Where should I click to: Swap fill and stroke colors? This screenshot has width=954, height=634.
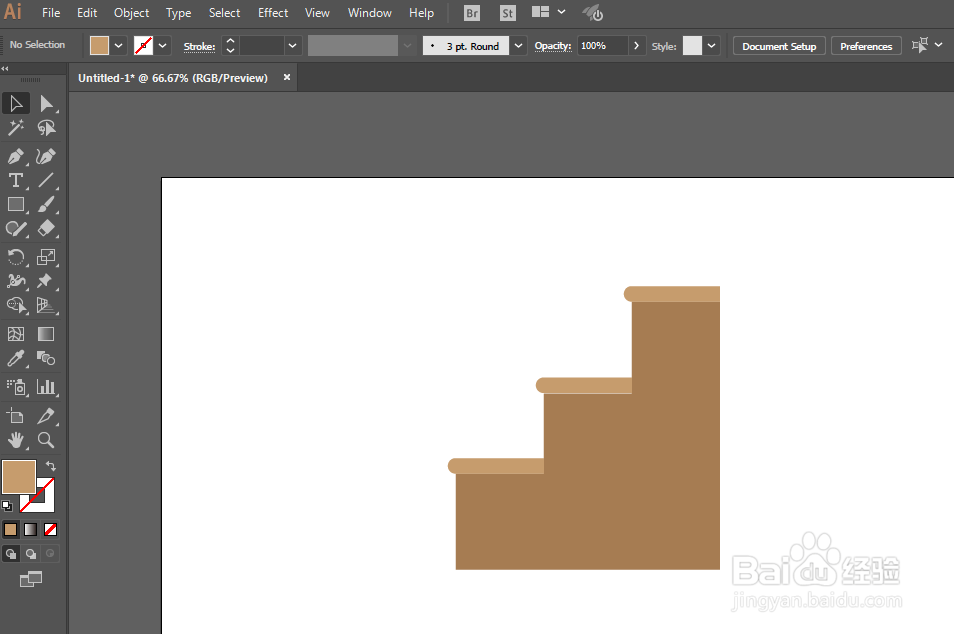click(x=51, y=466)
